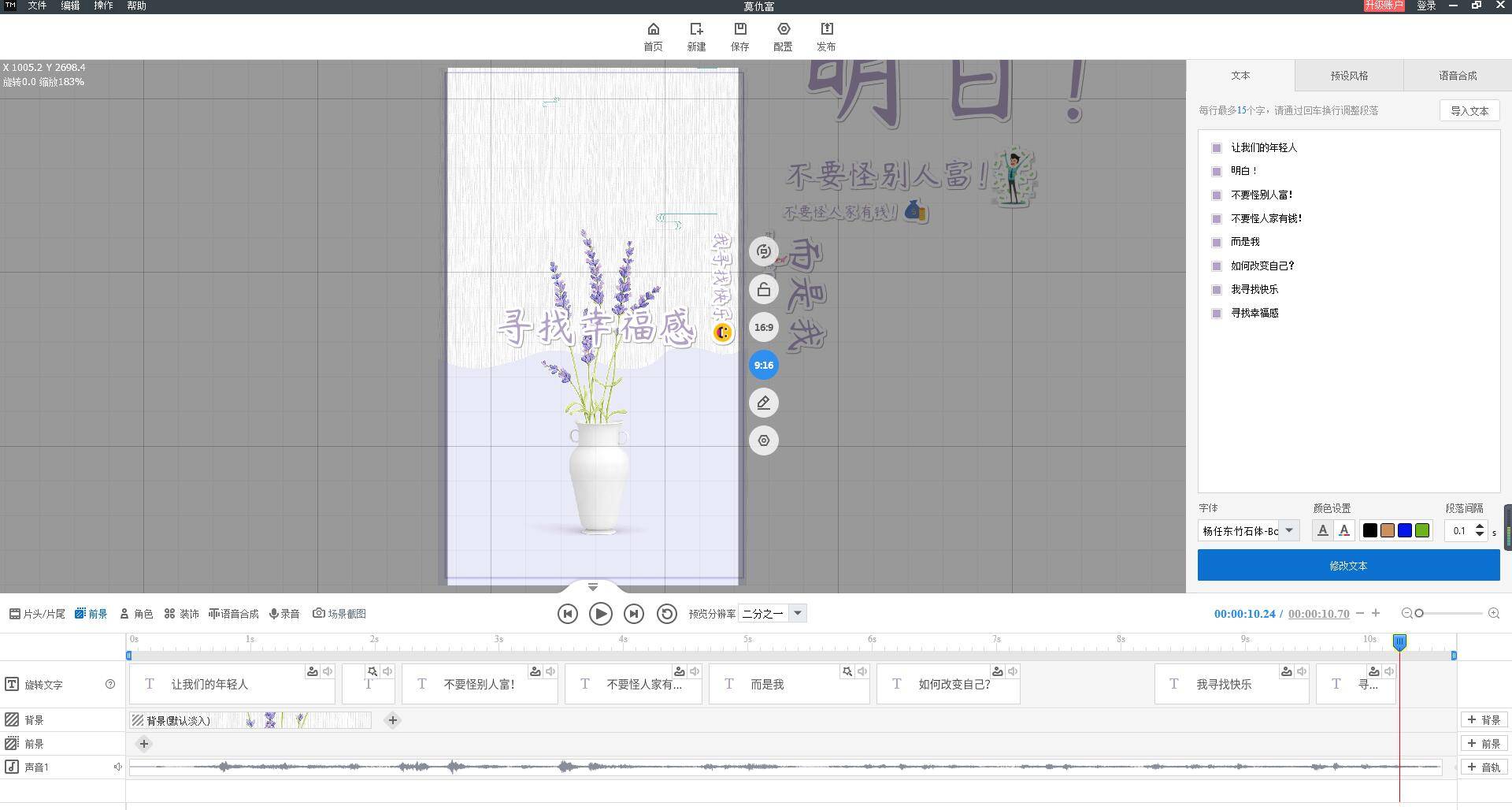
Task: Select the 16:9 aspect ratio
Action: point(763,328)
